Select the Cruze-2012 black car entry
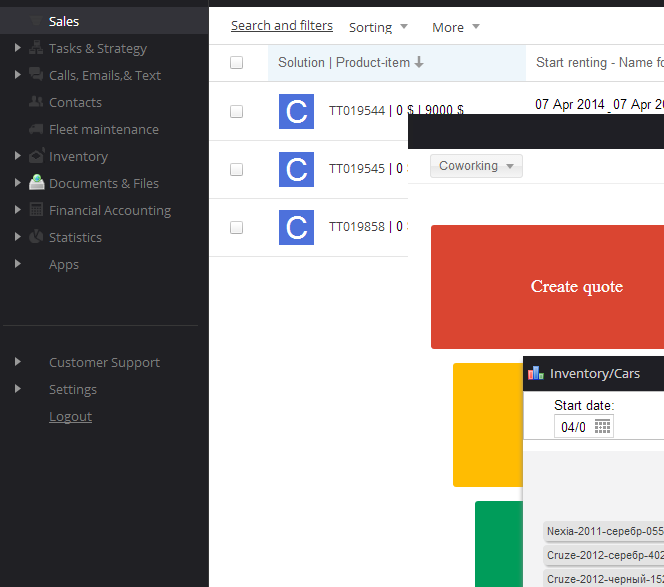Screen dimensions: 664x587 [603, 579]
